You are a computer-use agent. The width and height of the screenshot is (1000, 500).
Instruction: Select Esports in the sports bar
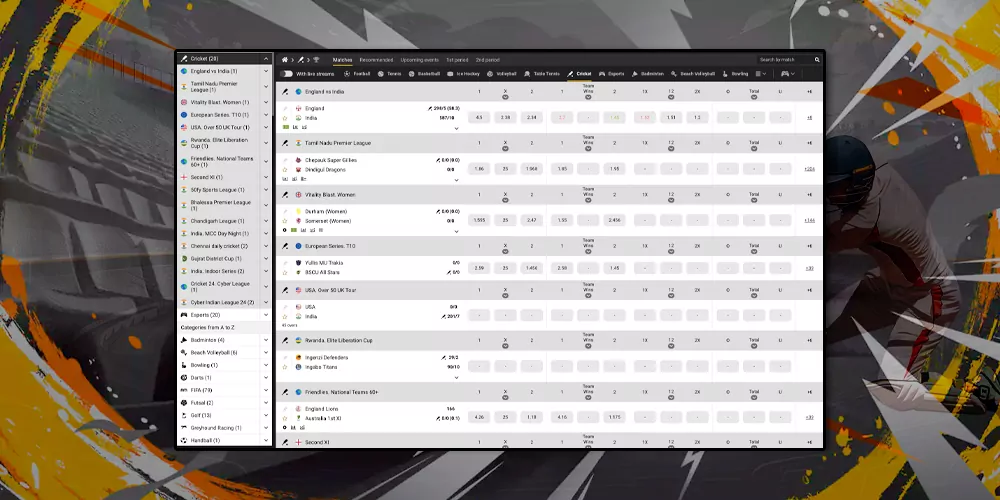pyautogui.click(x=612, y=74)
